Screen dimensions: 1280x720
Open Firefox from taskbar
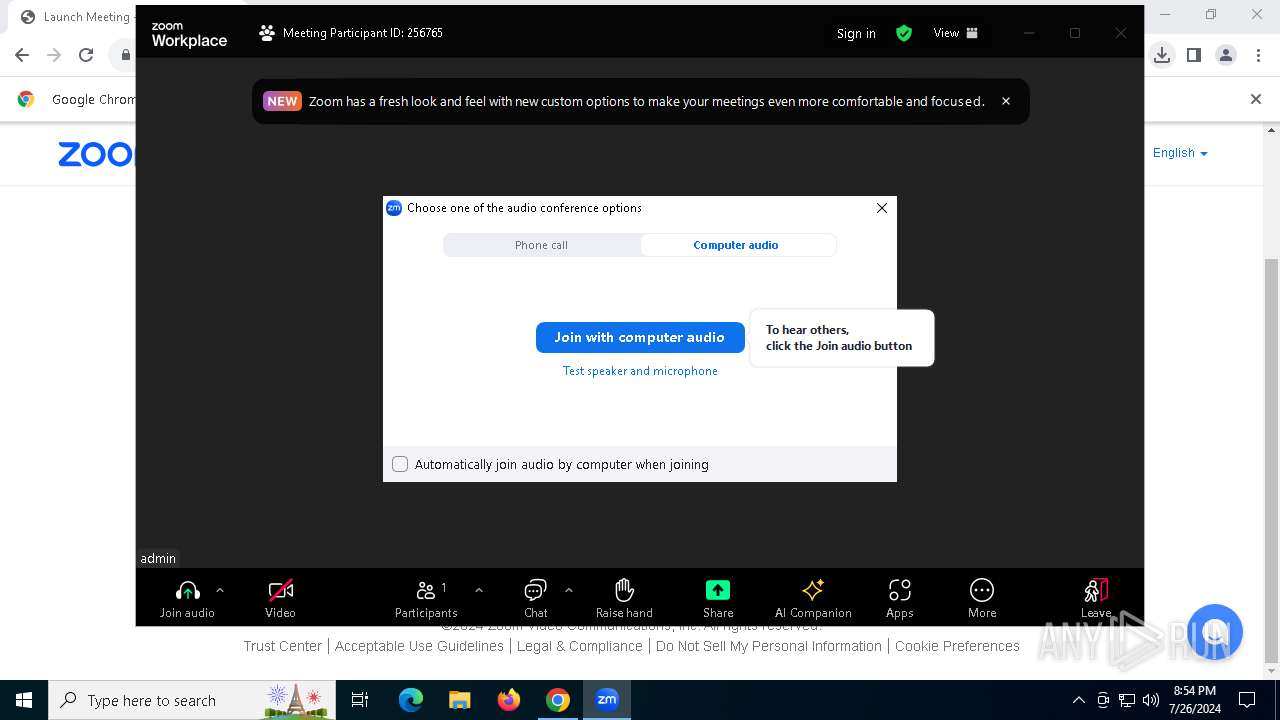pyautogui.click(x=509, y=700)
